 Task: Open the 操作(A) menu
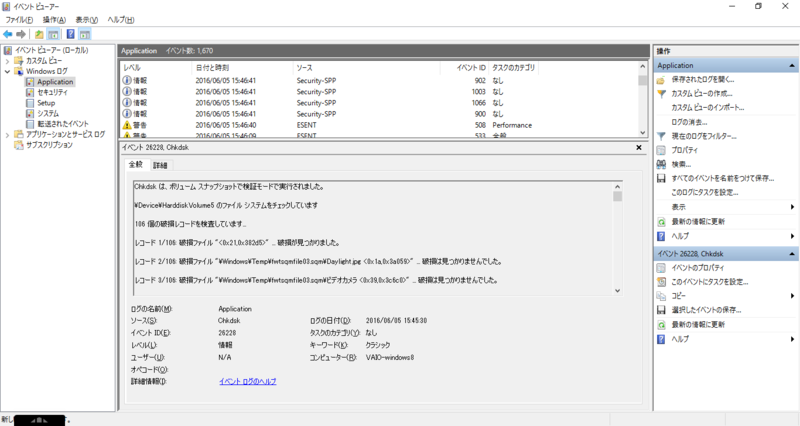pyautogui.click(x=54, y=20)
